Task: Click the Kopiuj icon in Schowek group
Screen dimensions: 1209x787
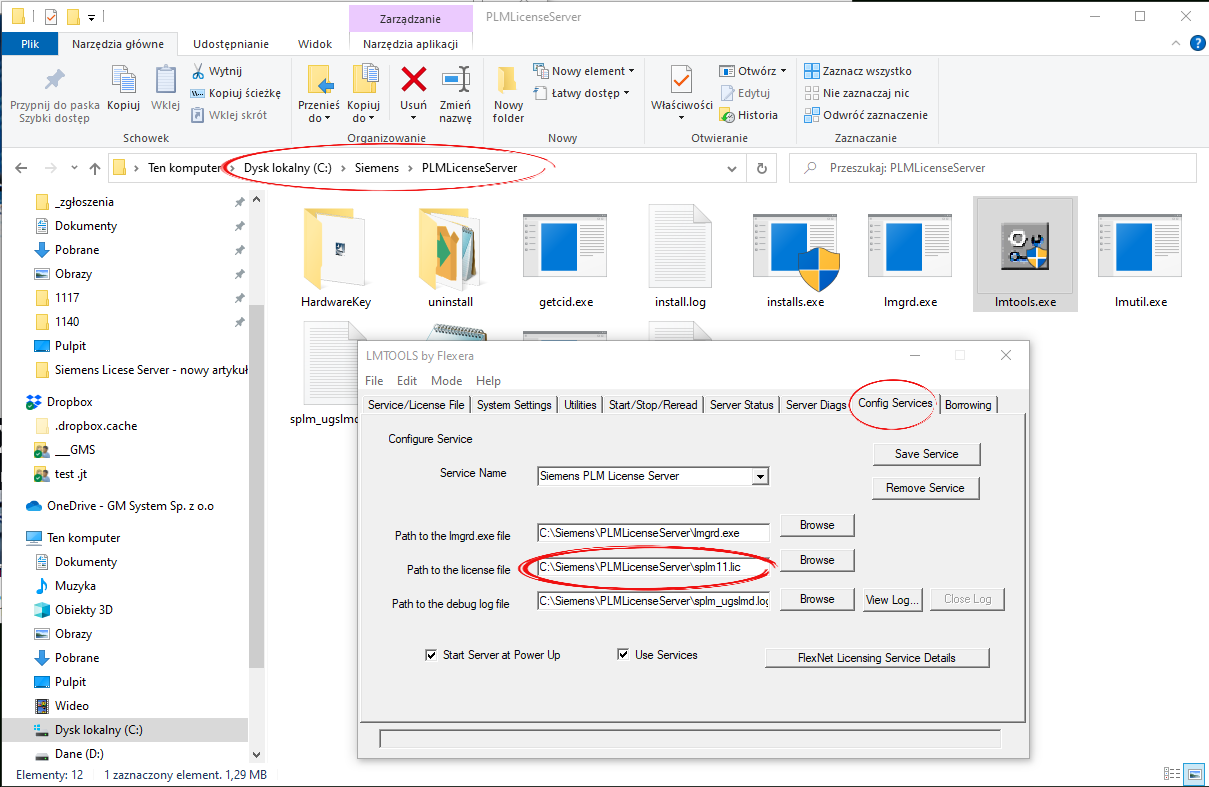Action: 123,81
